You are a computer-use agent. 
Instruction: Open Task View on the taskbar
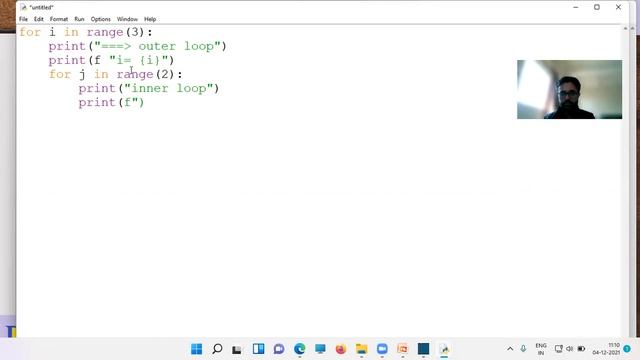(237, 349)
